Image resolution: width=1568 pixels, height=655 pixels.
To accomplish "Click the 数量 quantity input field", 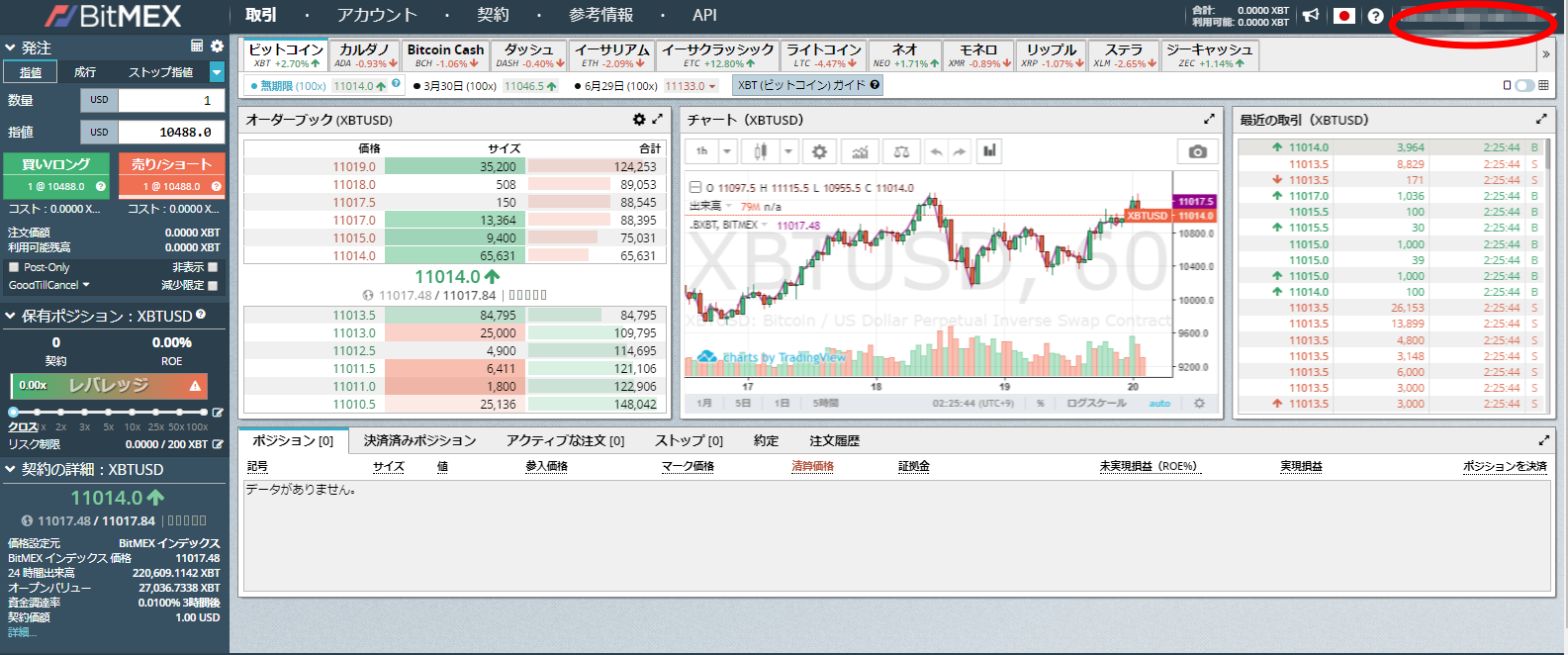I will [171, 100].
